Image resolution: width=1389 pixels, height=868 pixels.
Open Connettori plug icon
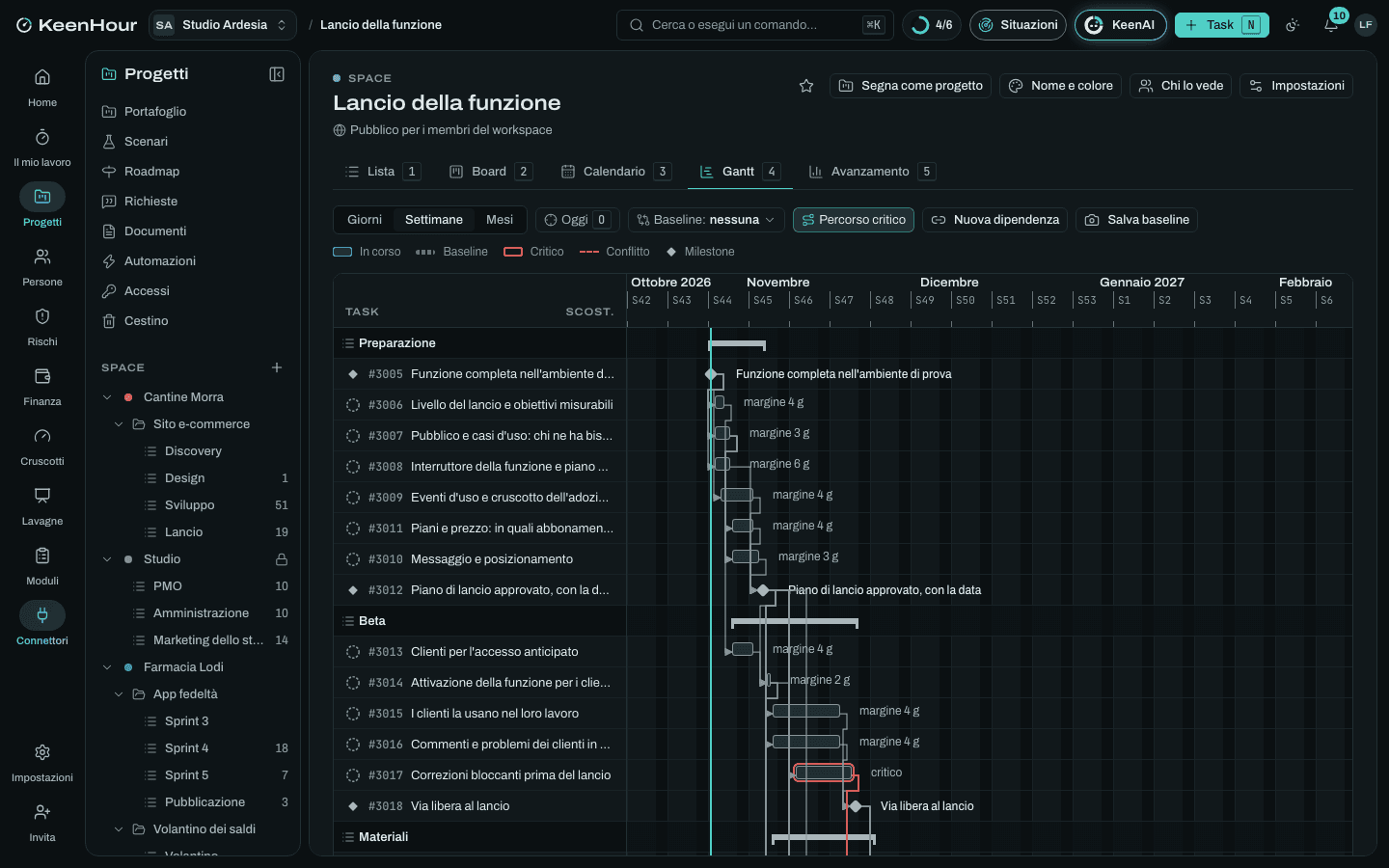point(42,625)
